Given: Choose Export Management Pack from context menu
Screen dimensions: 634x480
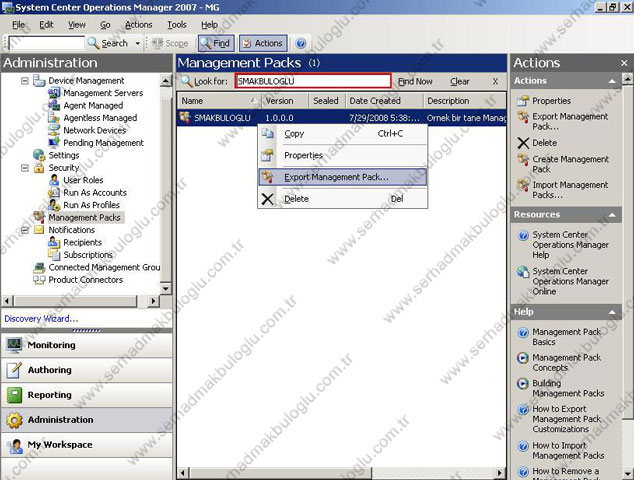Looking at the screenshot, I should coord(343,177).
